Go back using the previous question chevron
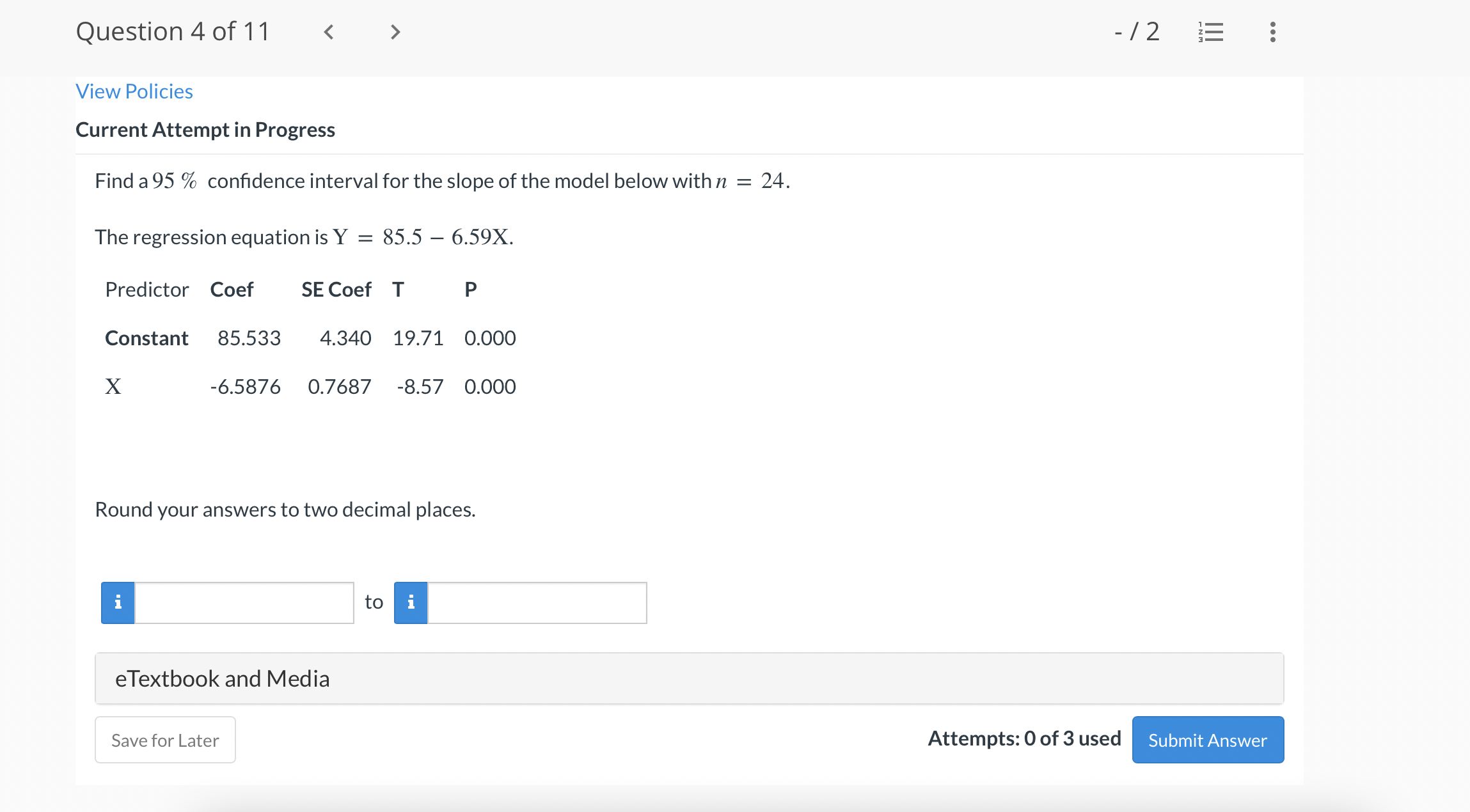Screen dimensions: 1470x812 [x=328, y=31]
